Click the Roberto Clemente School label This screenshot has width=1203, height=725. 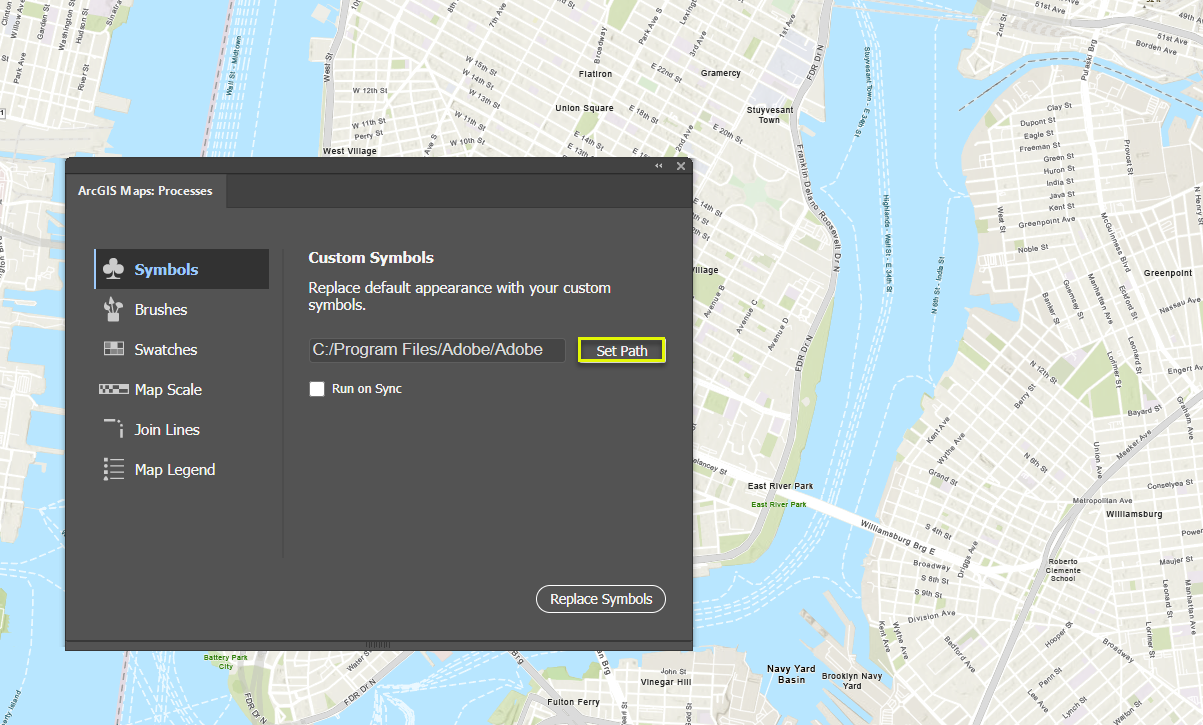pyautogui.click(x=1062, y=570)
